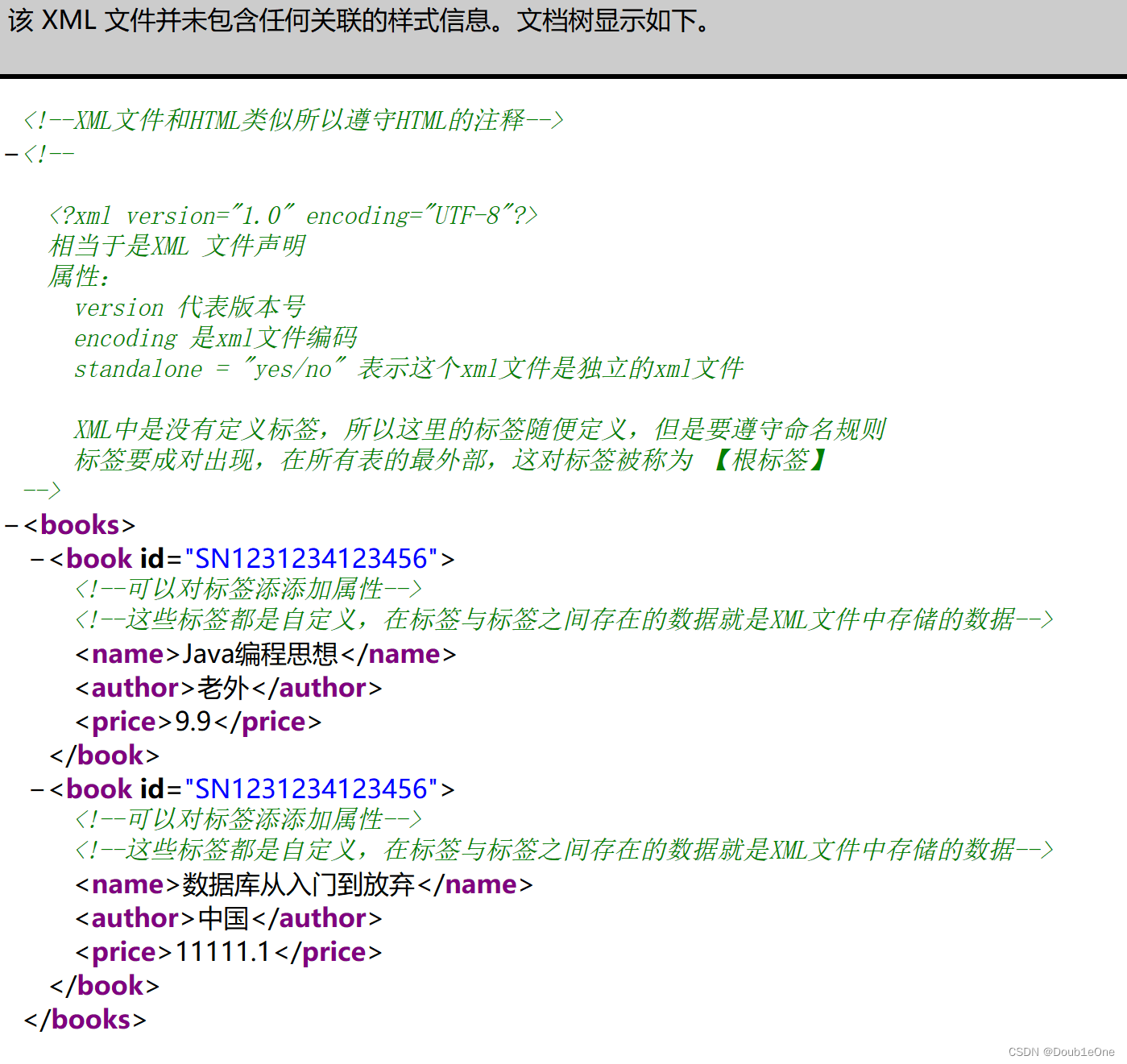The height and width of the screenshot is (1064, 1127).
Task: Click the xml version="1.0" declaration line
Action: (293, 216)
